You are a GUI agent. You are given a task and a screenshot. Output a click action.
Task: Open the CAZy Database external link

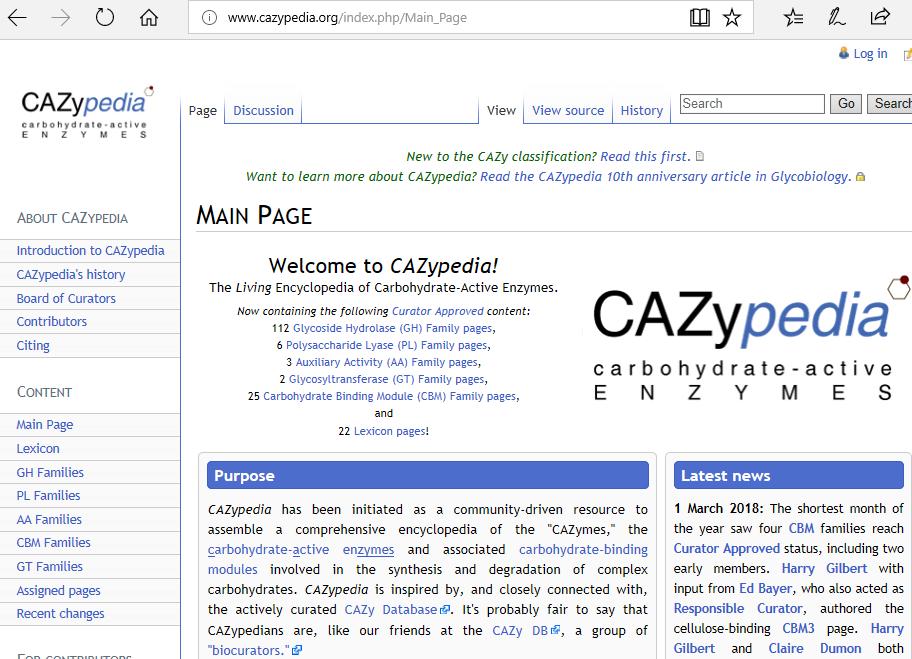coord(397,610)
